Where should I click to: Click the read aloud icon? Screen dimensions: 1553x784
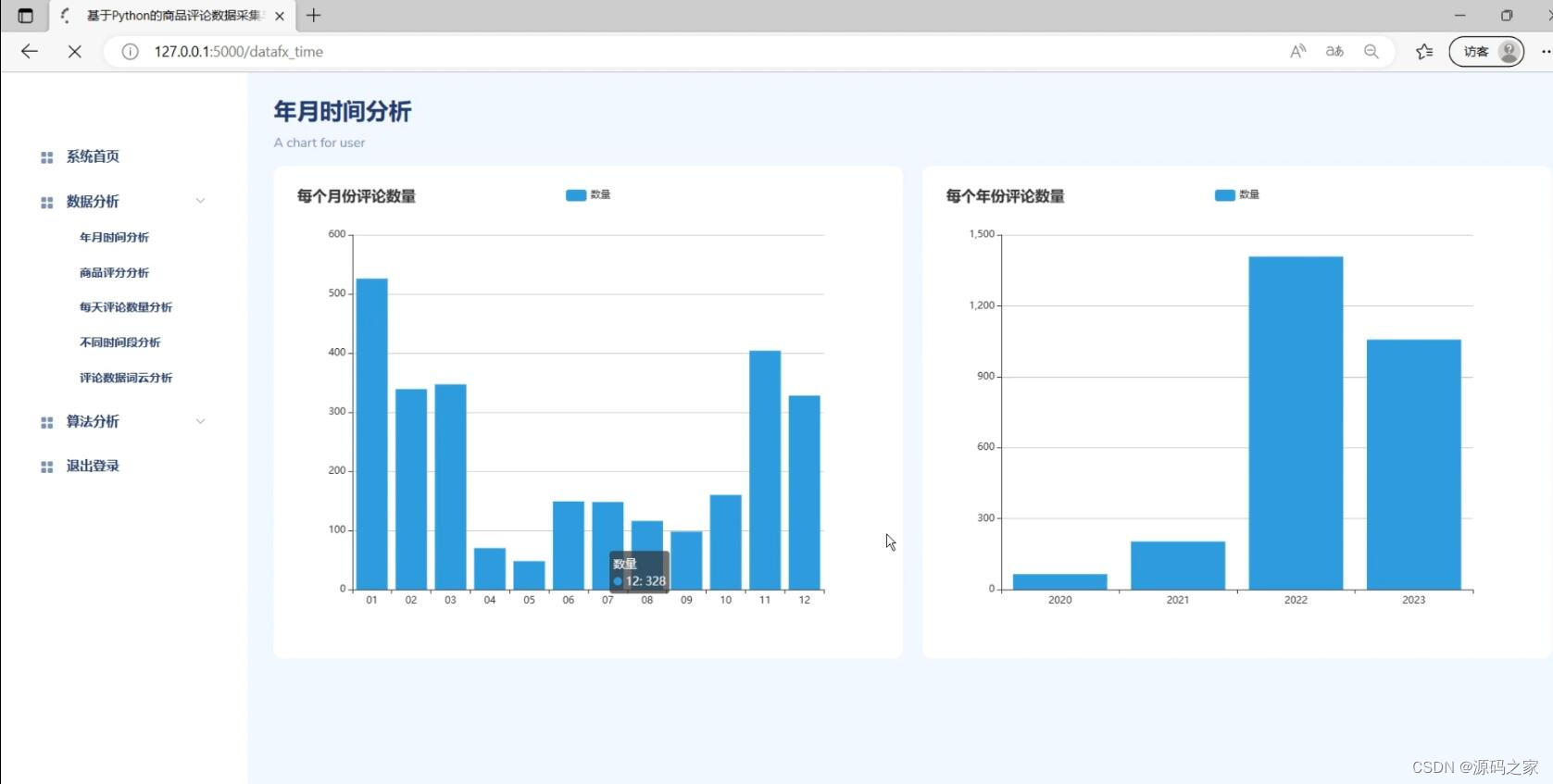1297,52
